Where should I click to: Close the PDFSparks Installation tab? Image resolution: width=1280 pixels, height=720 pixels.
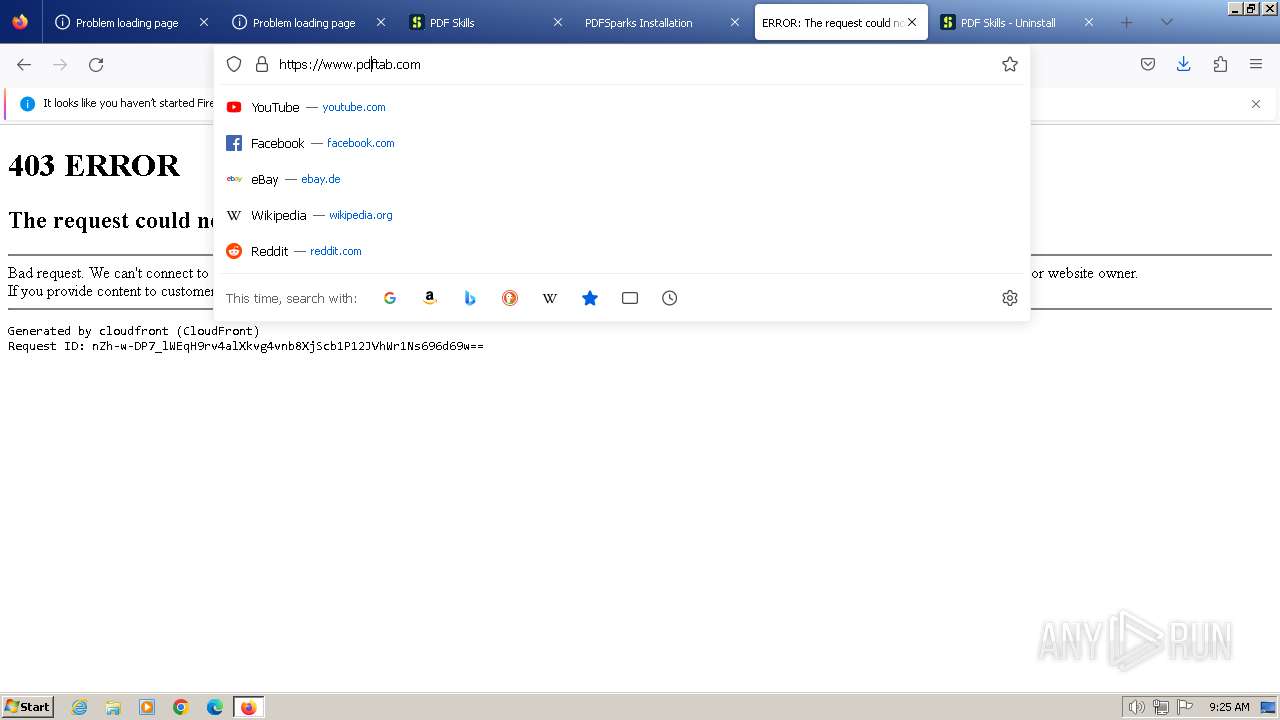coord(735,22)
